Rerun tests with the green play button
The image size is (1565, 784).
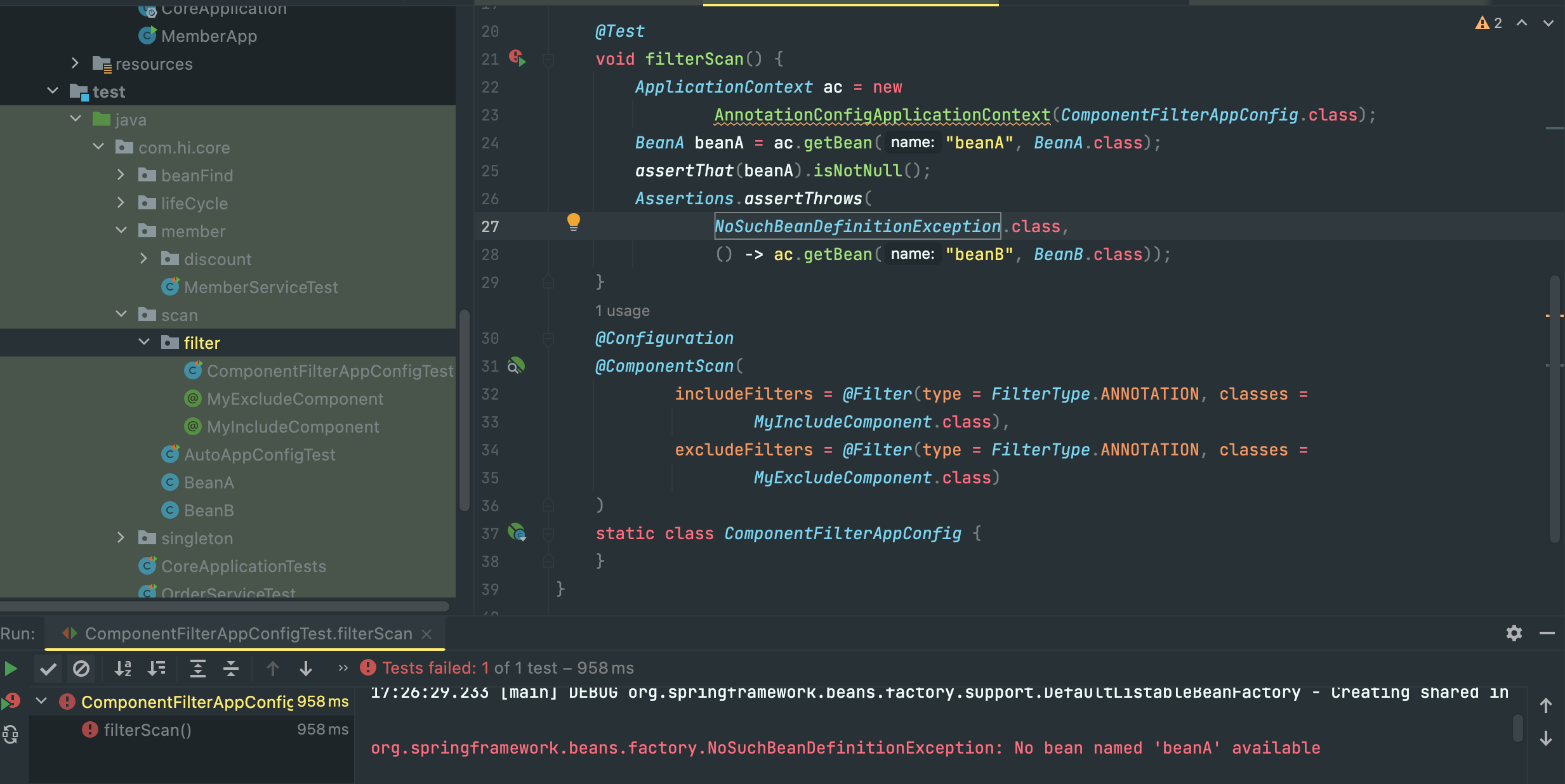[11, 669]
